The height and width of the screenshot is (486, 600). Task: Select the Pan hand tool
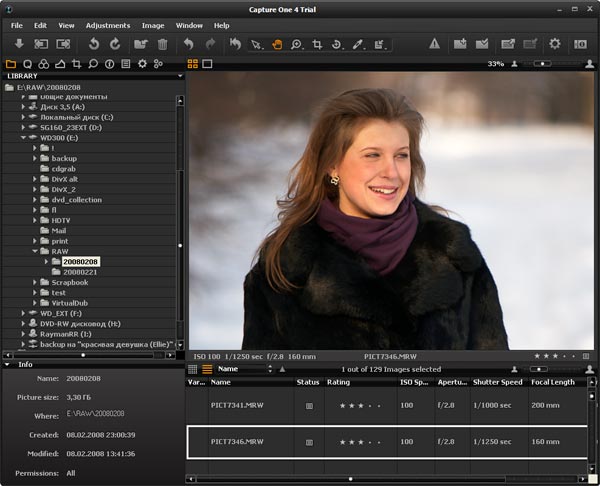coord(276,44)
